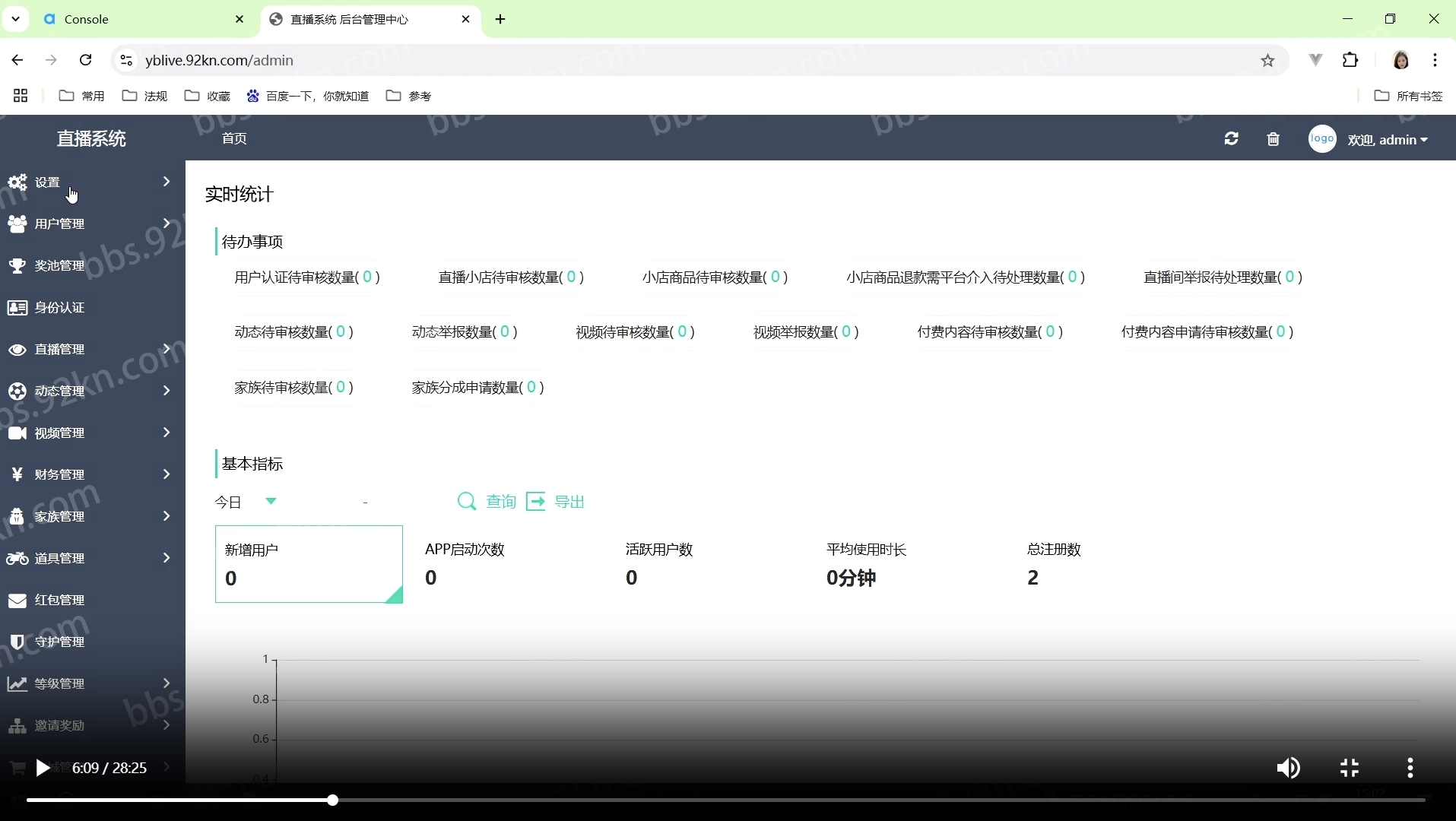Screen dimensions: 1456x821
Task: Open a new browser tab
Action: click(x=500, y=19)
